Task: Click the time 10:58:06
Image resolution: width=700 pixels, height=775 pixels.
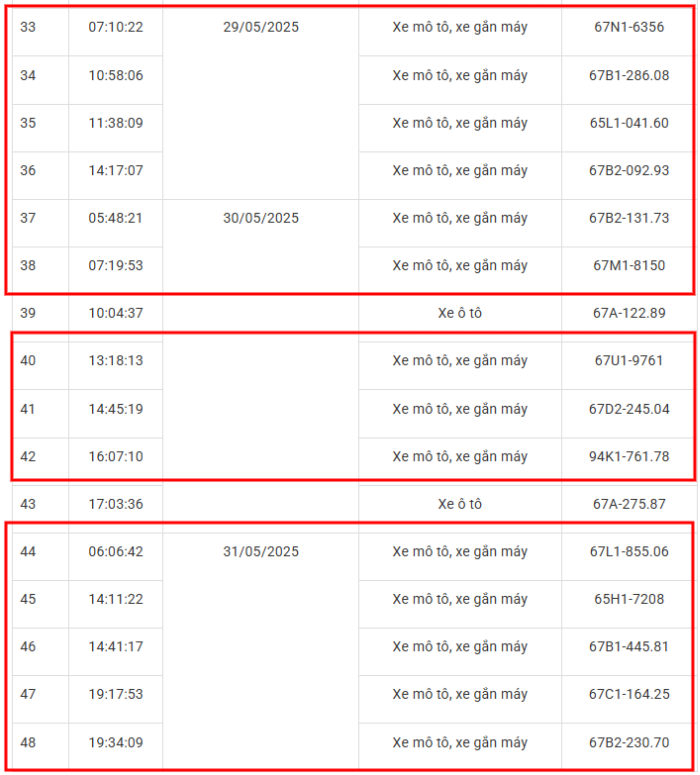Action: [x=115, y=75]
